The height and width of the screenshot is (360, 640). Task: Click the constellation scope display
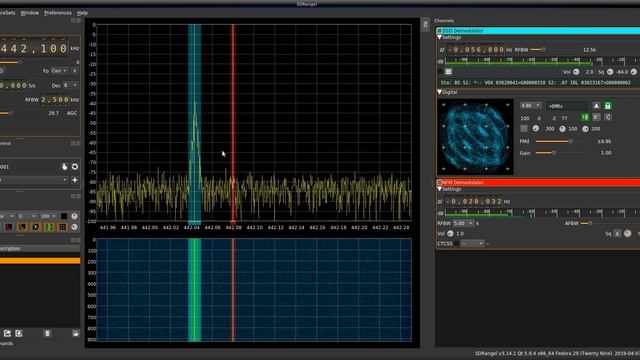point(476,137)
